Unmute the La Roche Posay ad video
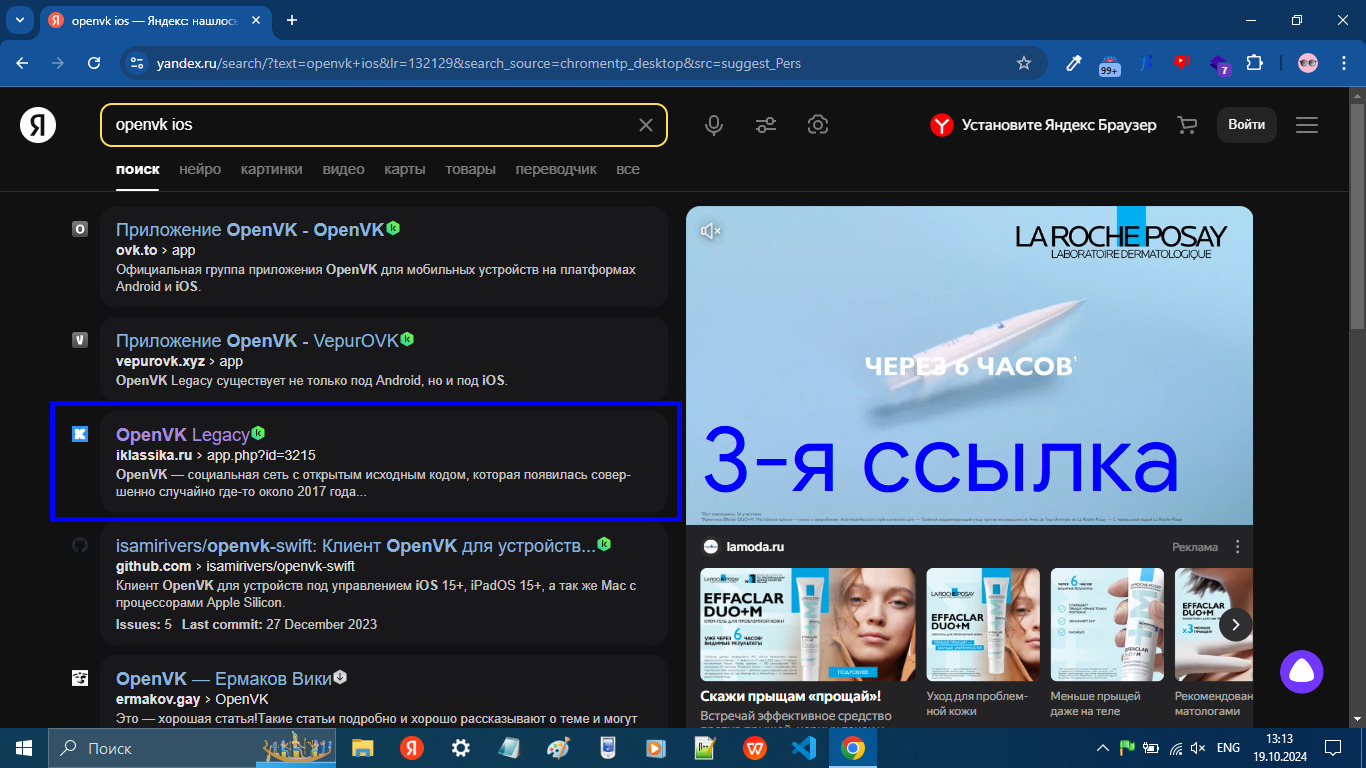The height and width of the screenshot is (768, 1366). coord(711,231)
